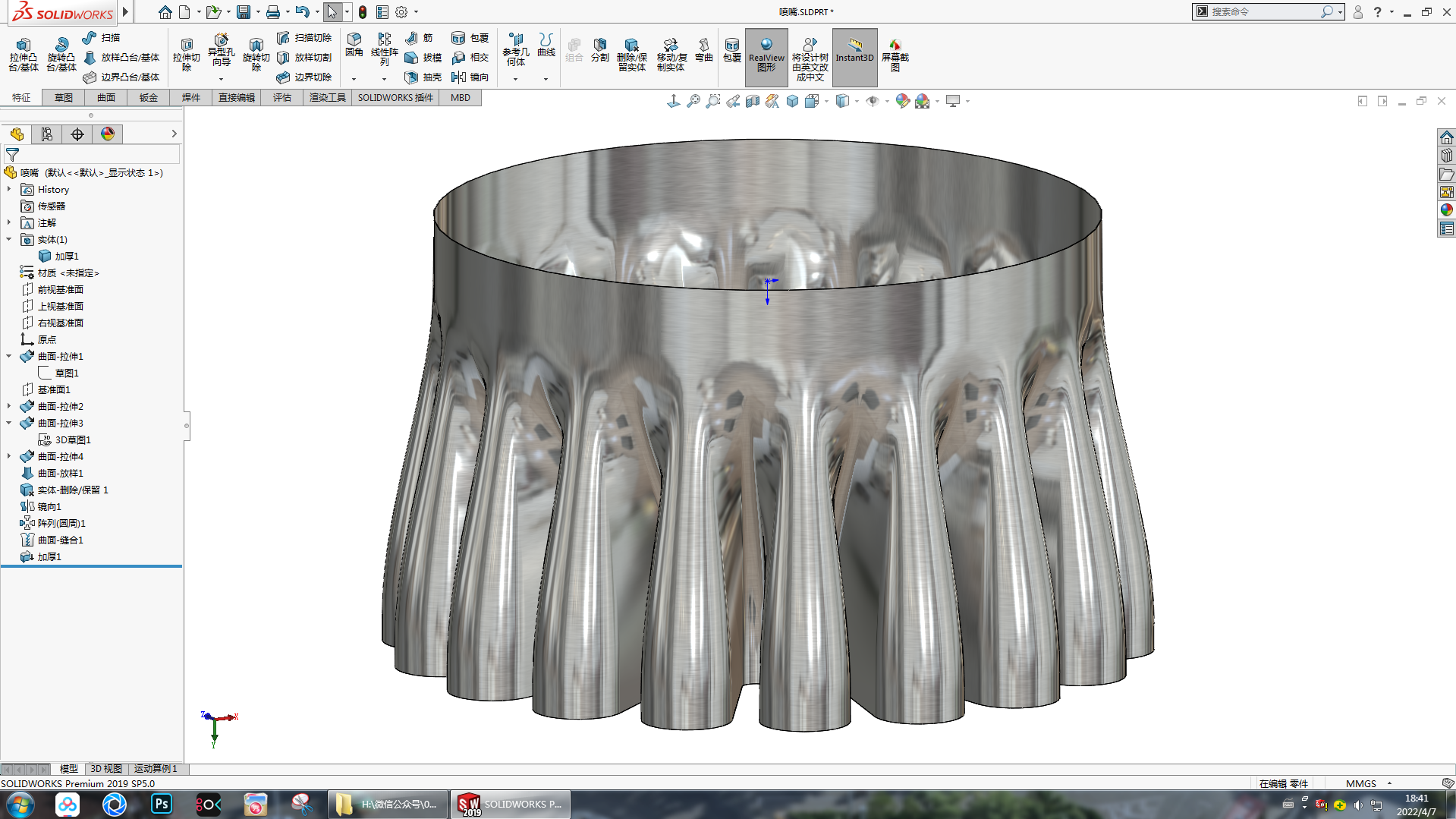Switch to the 曲面 surface tab

106,98
